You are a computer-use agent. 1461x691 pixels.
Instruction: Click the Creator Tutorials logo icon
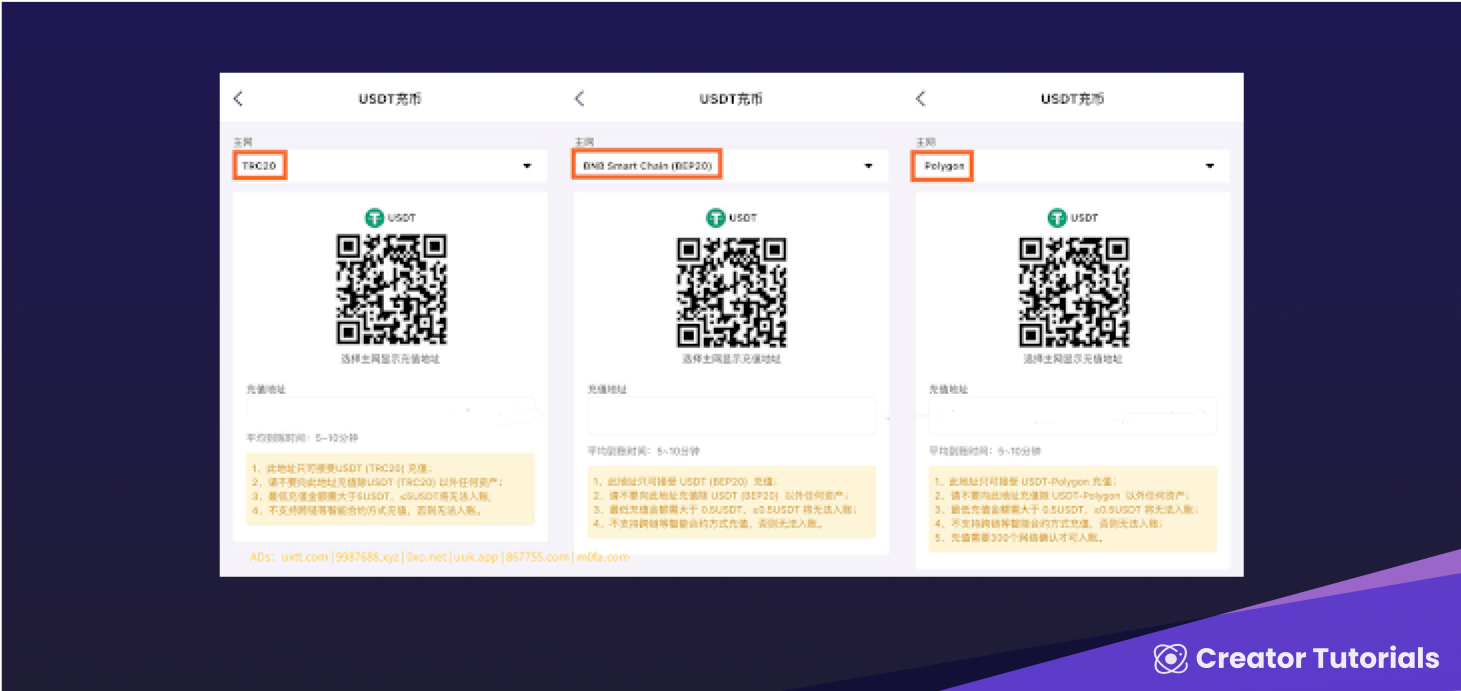[1170, 658]
